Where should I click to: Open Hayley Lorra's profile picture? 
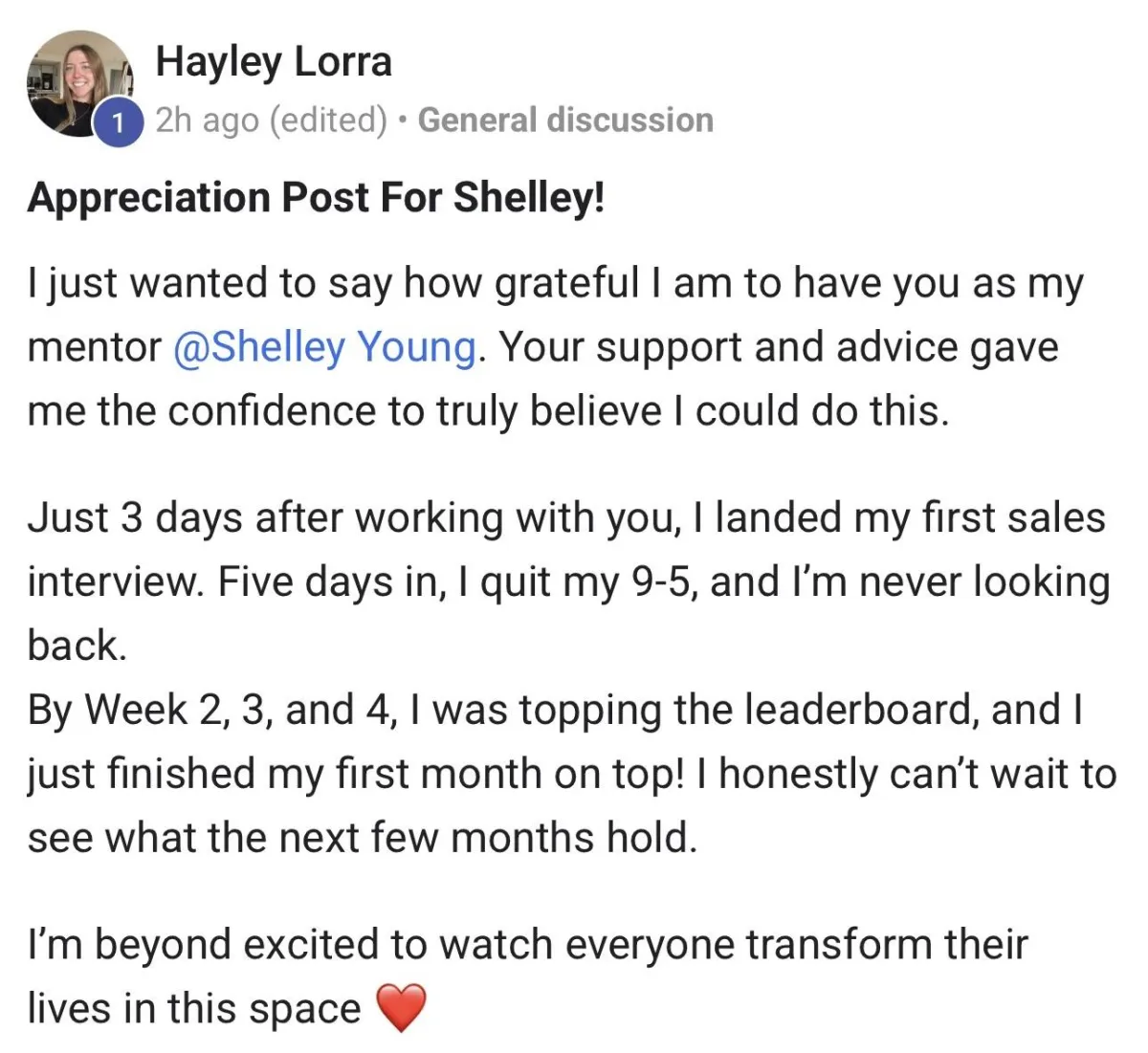click(x=80, y=84)
